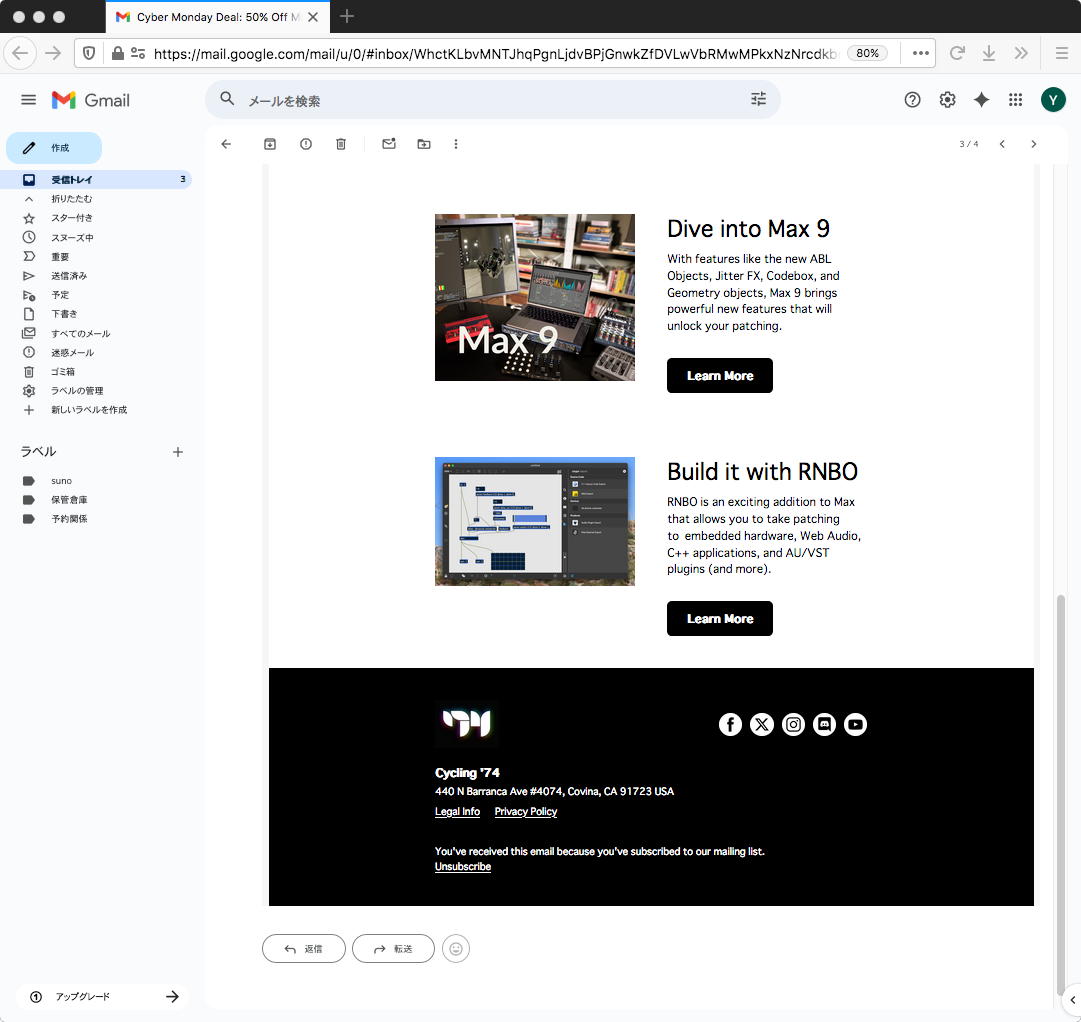This screenshot has height=1022, width=1081.
Task: Show more Firefox toolbar tools chevron
Action: 1021,53
